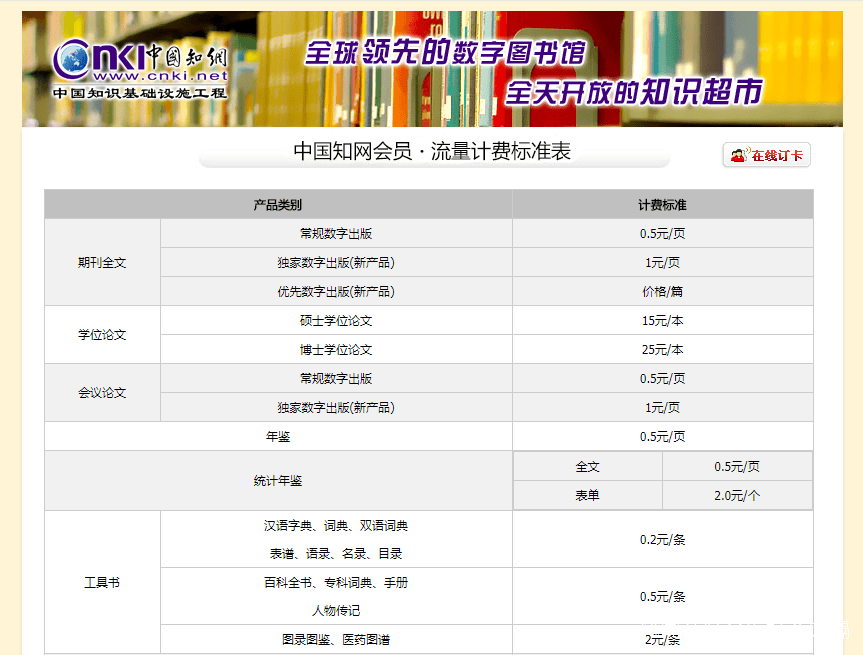The height and width of the screenshot is (655, 863).
Task: Select 常规数字出版 under 会议论文
Action: (x=336, y=378)
